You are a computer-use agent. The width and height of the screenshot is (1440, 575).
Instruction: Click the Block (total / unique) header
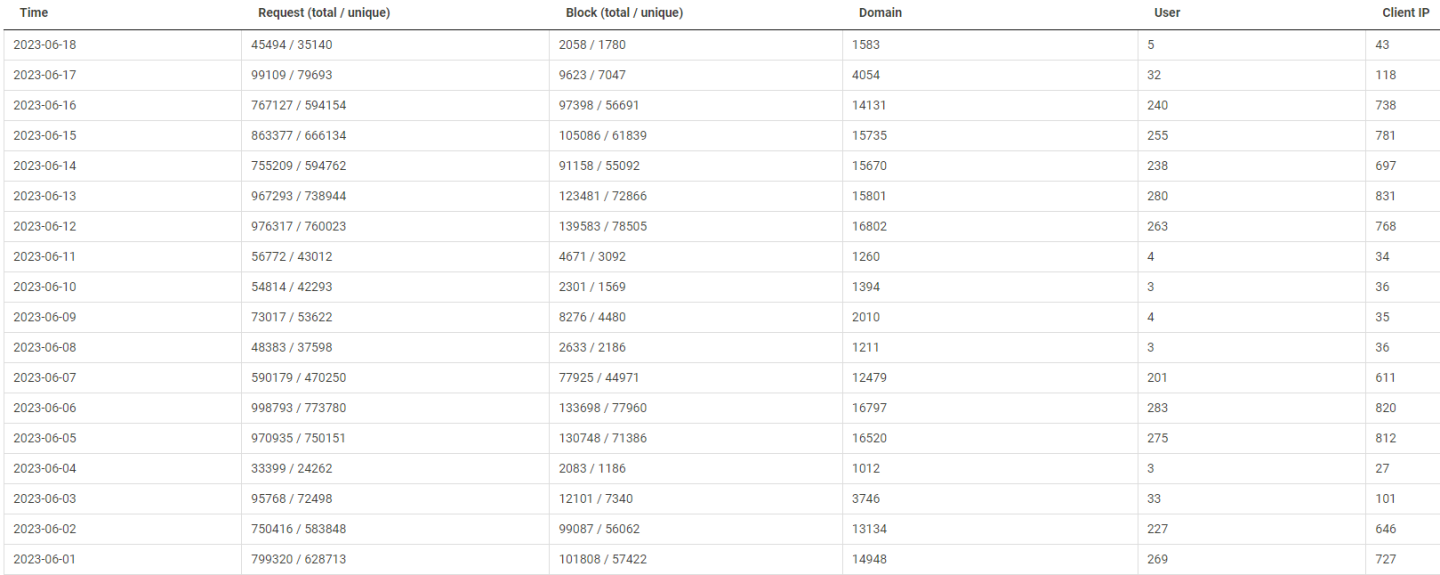click(x=624, y=13)
